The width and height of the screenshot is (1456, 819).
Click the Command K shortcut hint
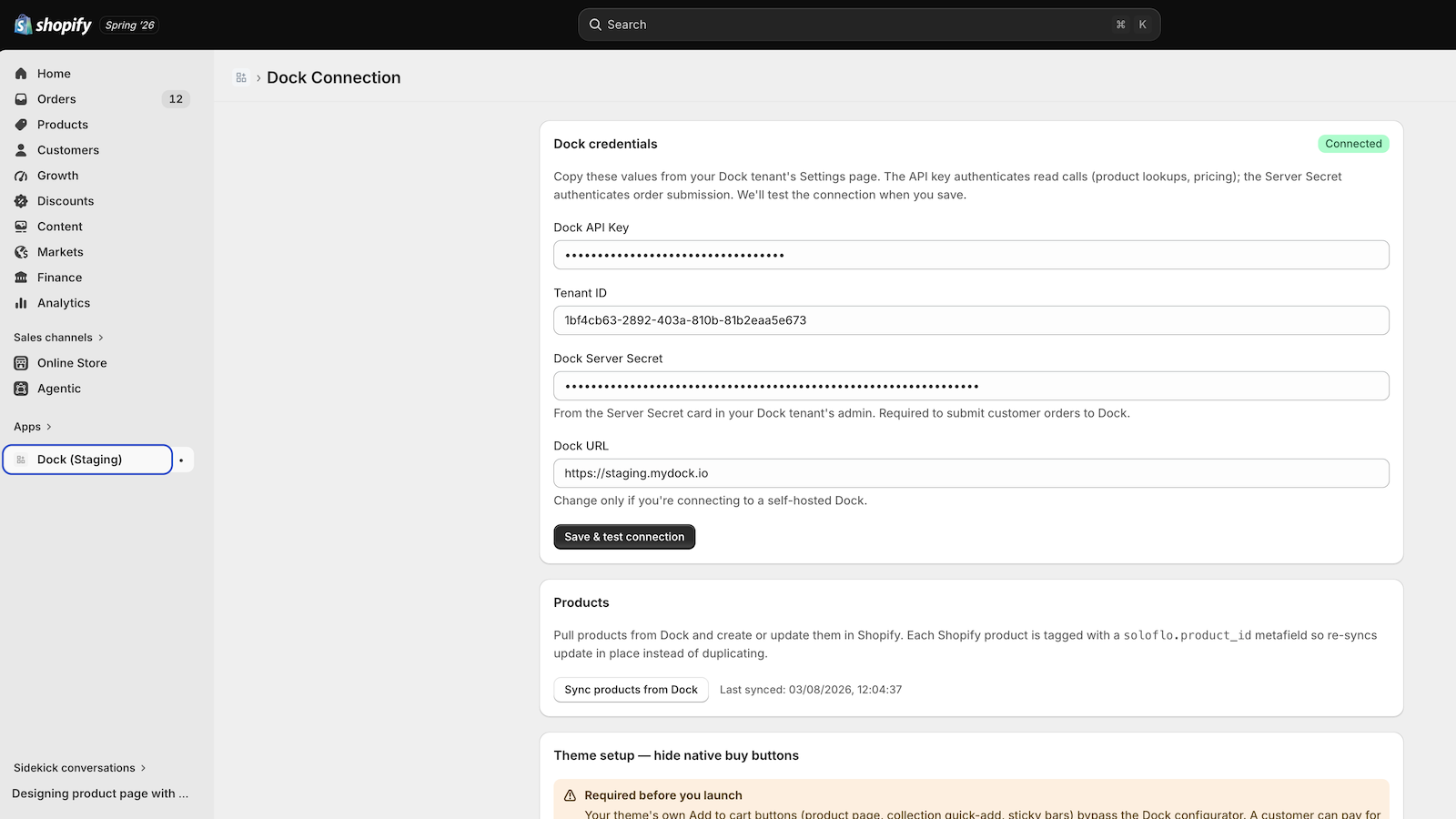(x=1132, y=25)
